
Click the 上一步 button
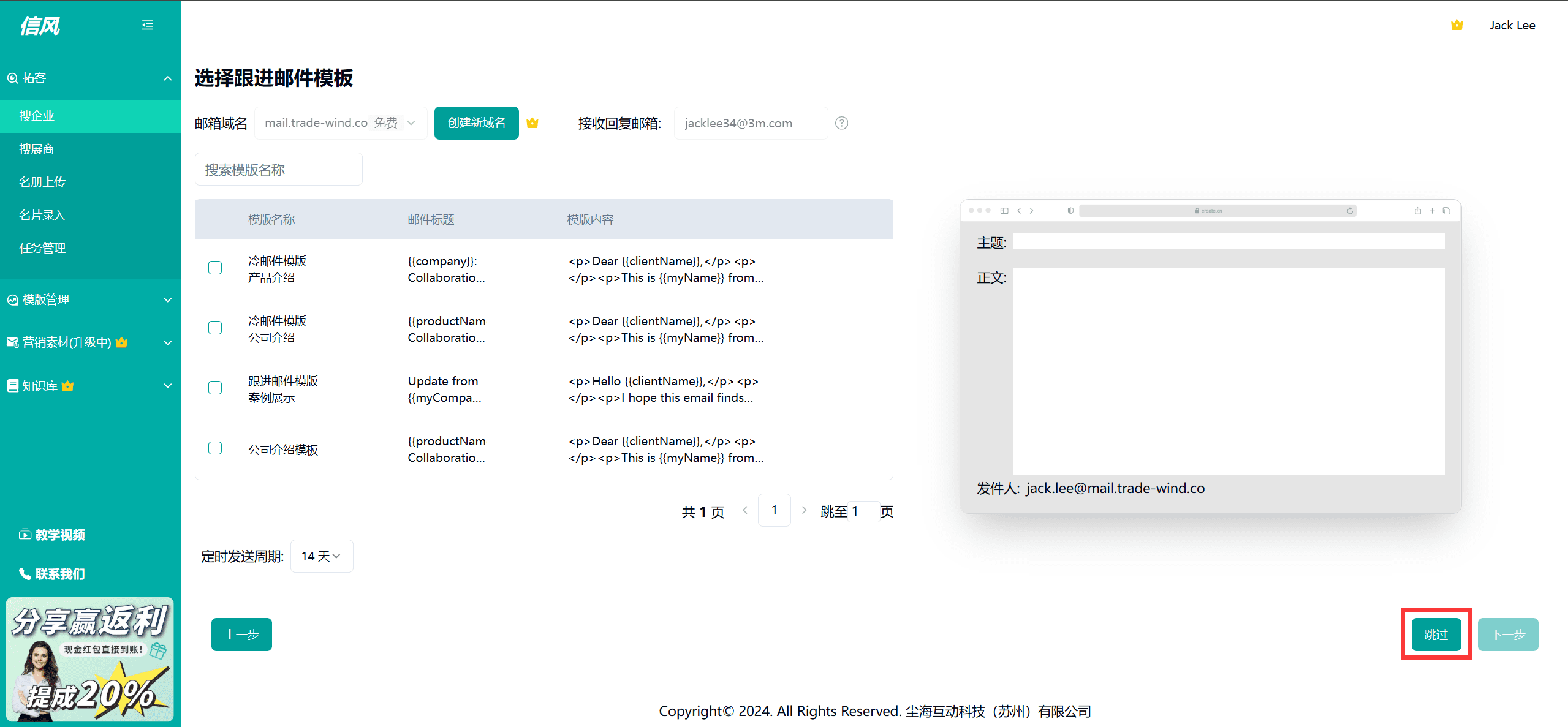[241, 635]
